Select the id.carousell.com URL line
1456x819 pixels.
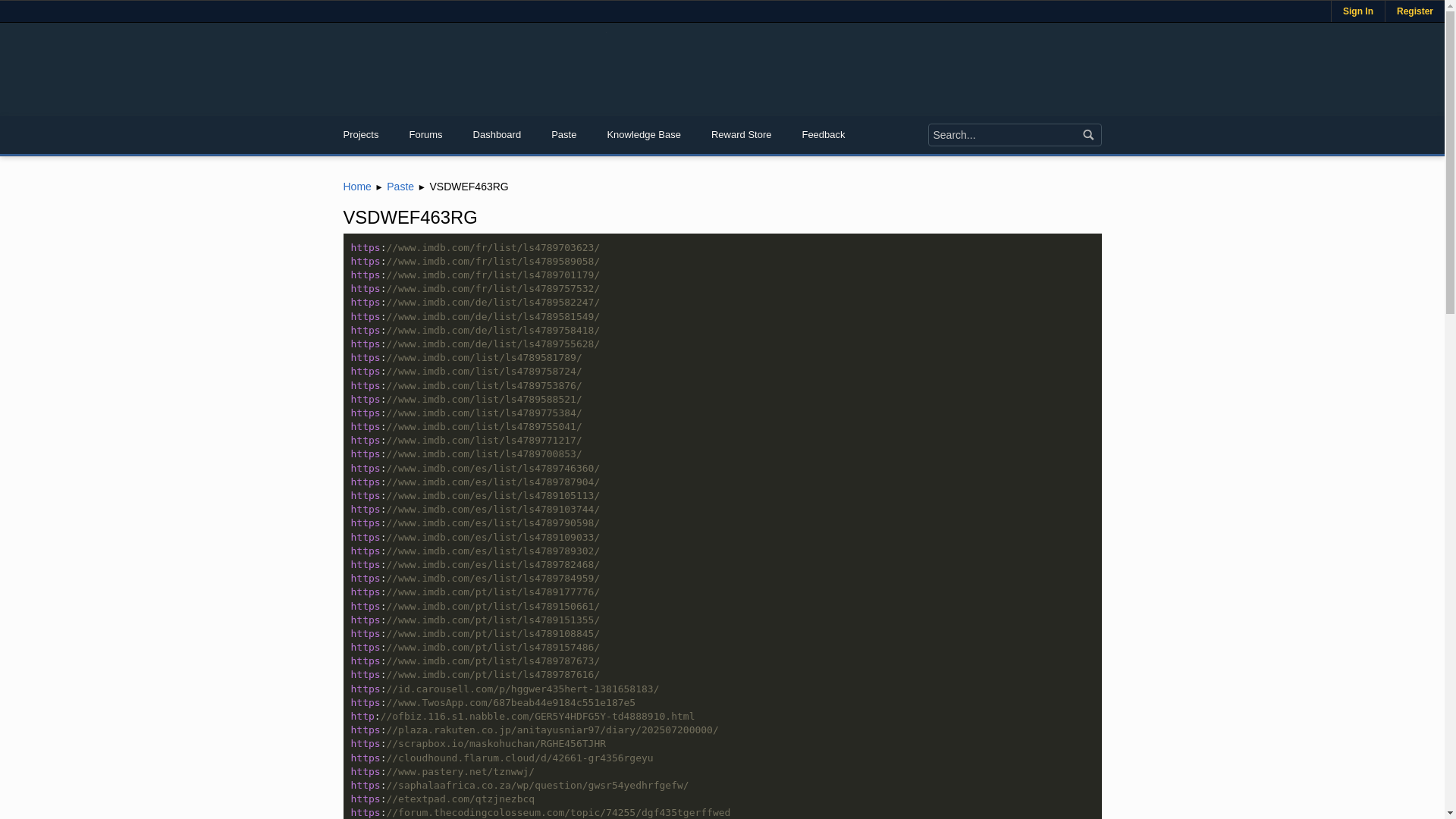[504, 689]
